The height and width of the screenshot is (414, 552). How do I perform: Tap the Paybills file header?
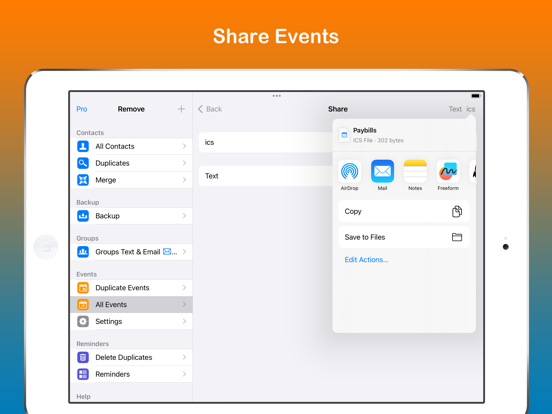404,135
